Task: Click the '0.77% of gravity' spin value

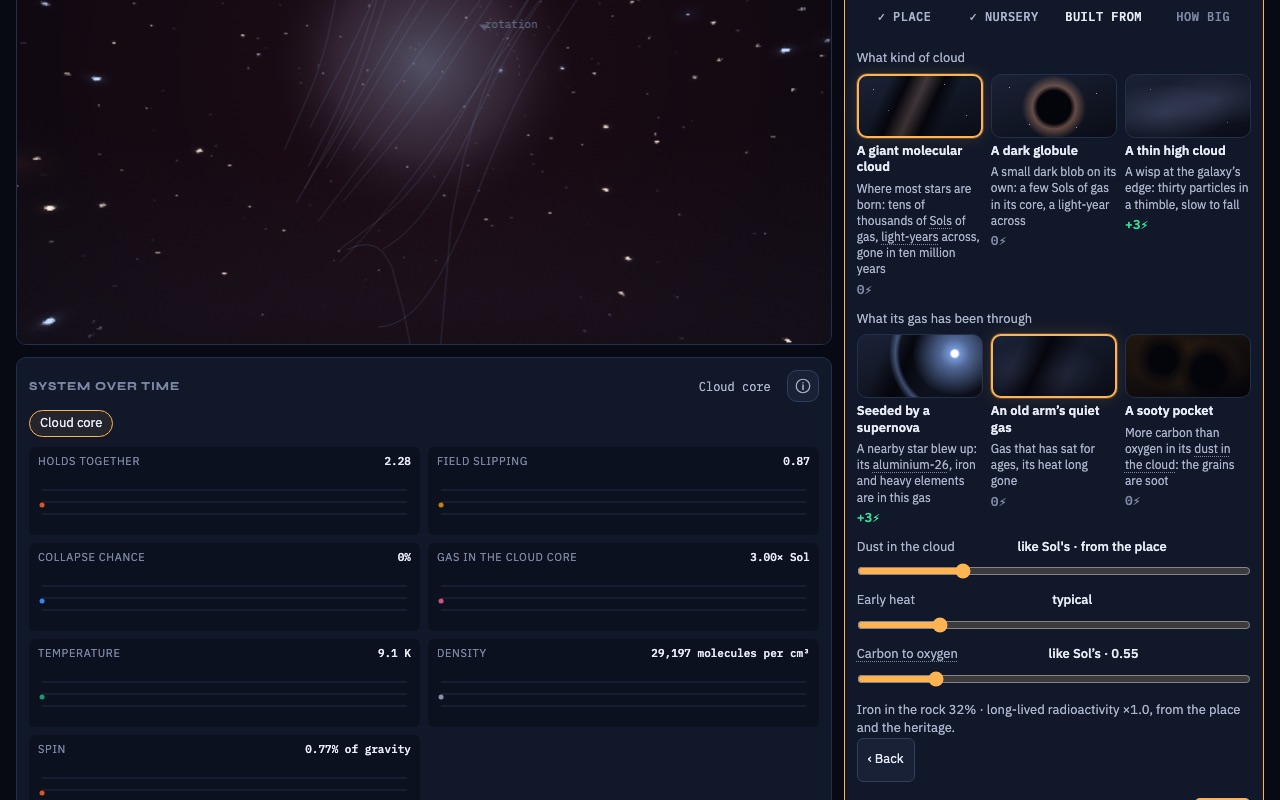Action: (x=358, y=749)
